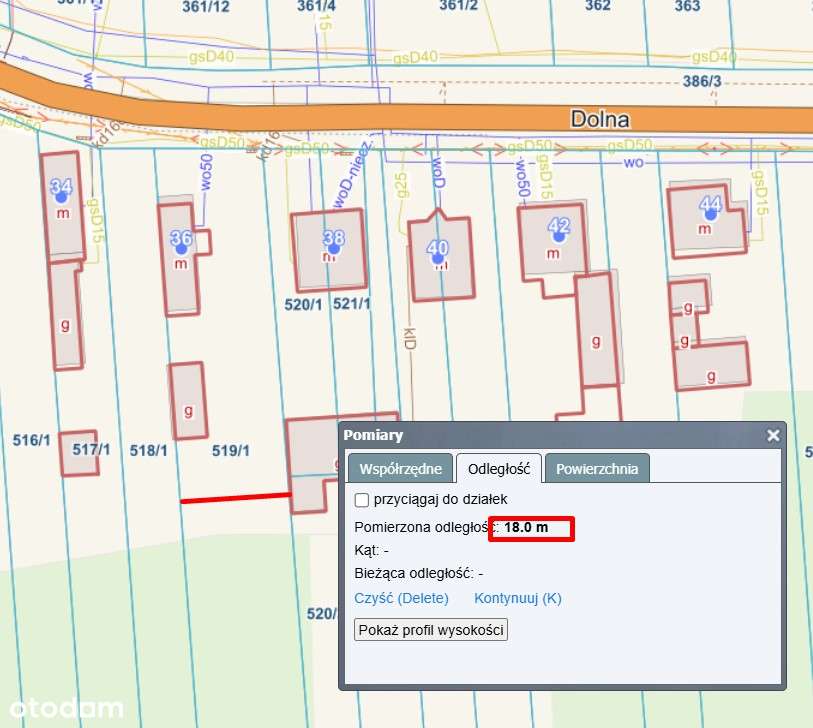The image size is (813, 728).
Task: Click the long garage g beside house 42
Action: 597,330
